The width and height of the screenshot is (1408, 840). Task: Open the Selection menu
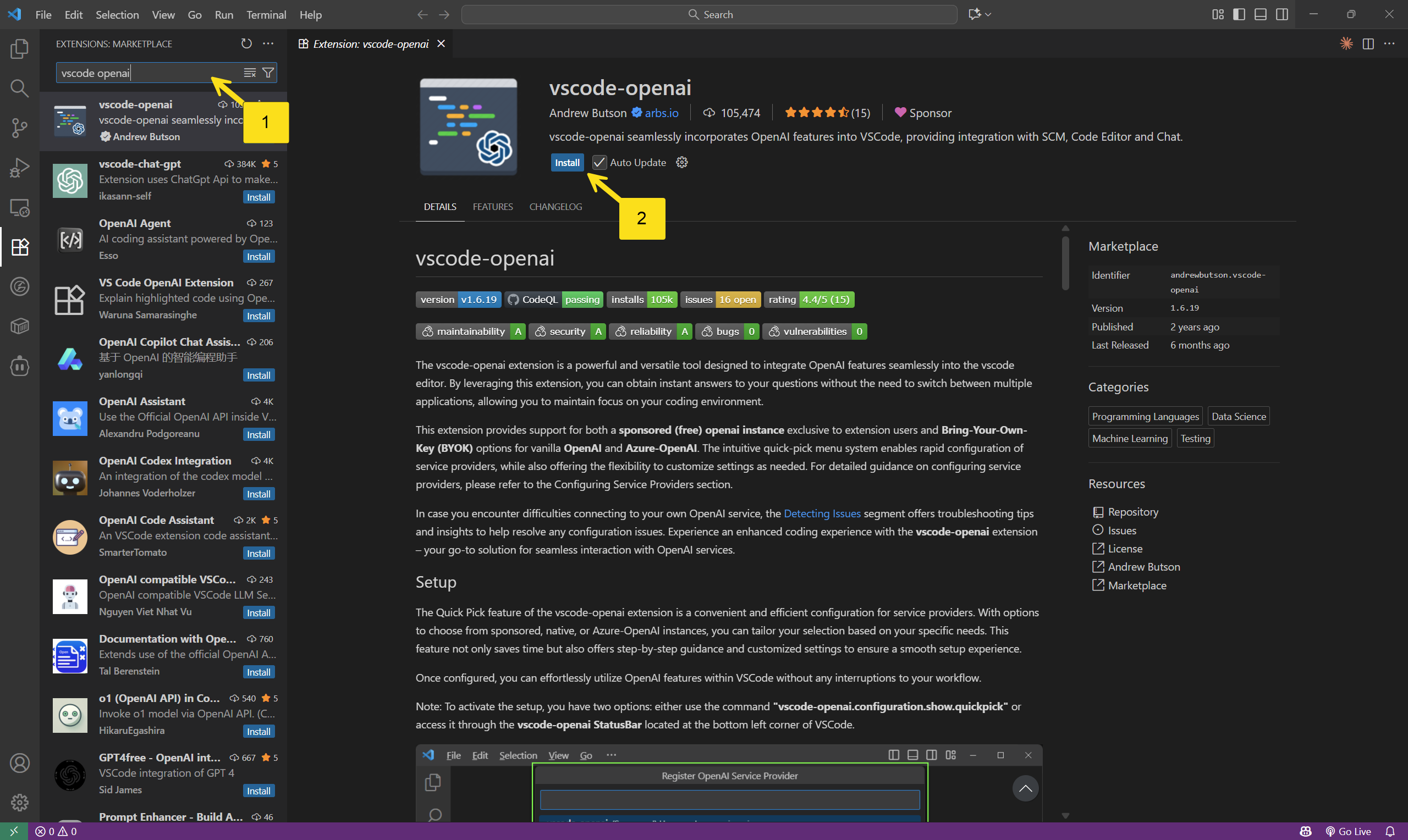[x=117, y=15]
